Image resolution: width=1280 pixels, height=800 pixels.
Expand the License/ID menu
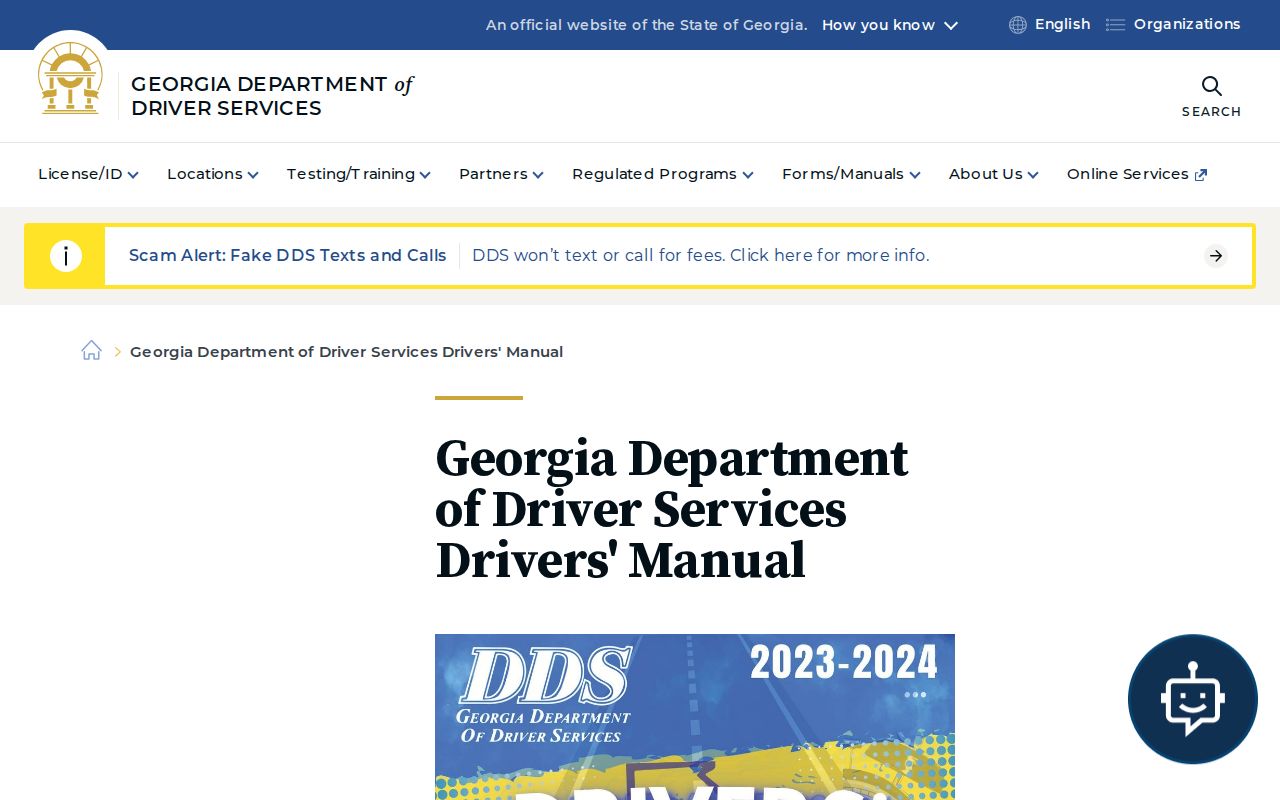(88, 174)
